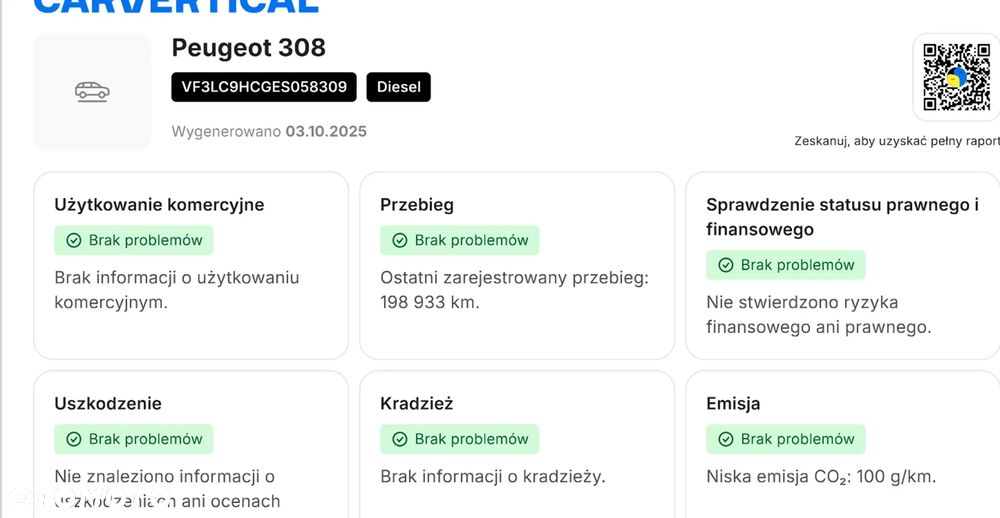Click the checkmark icon under Uszkodzenie
The width and height of the screenshot is (1000, 518).
(73, 439)
